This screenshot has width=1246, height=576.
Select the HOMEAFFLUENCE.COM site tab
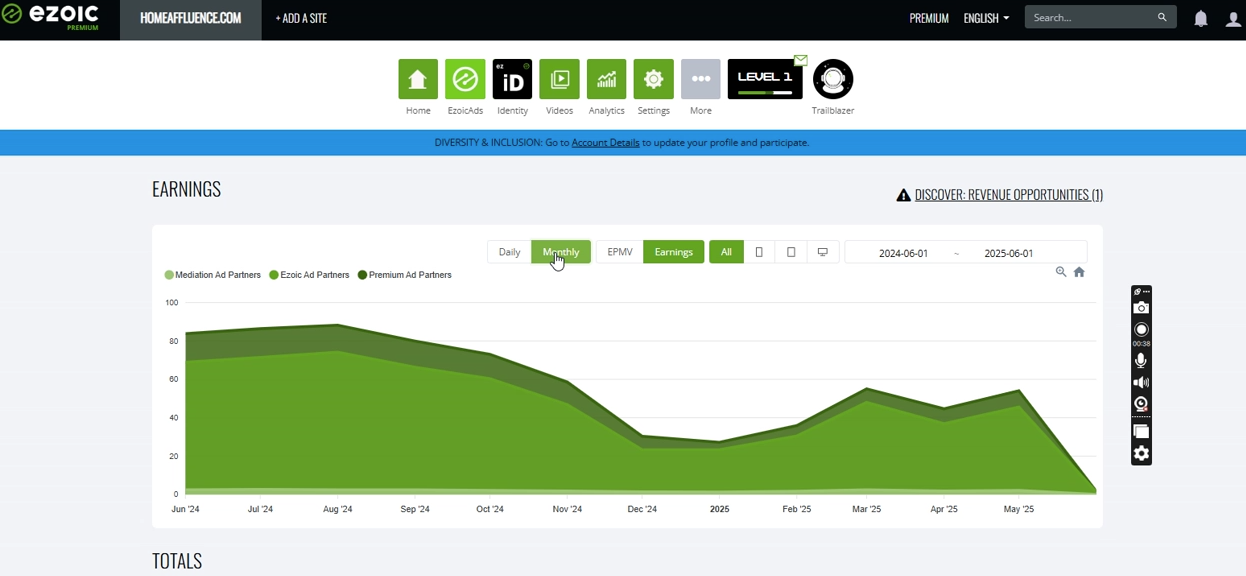[x=191, y=18]
